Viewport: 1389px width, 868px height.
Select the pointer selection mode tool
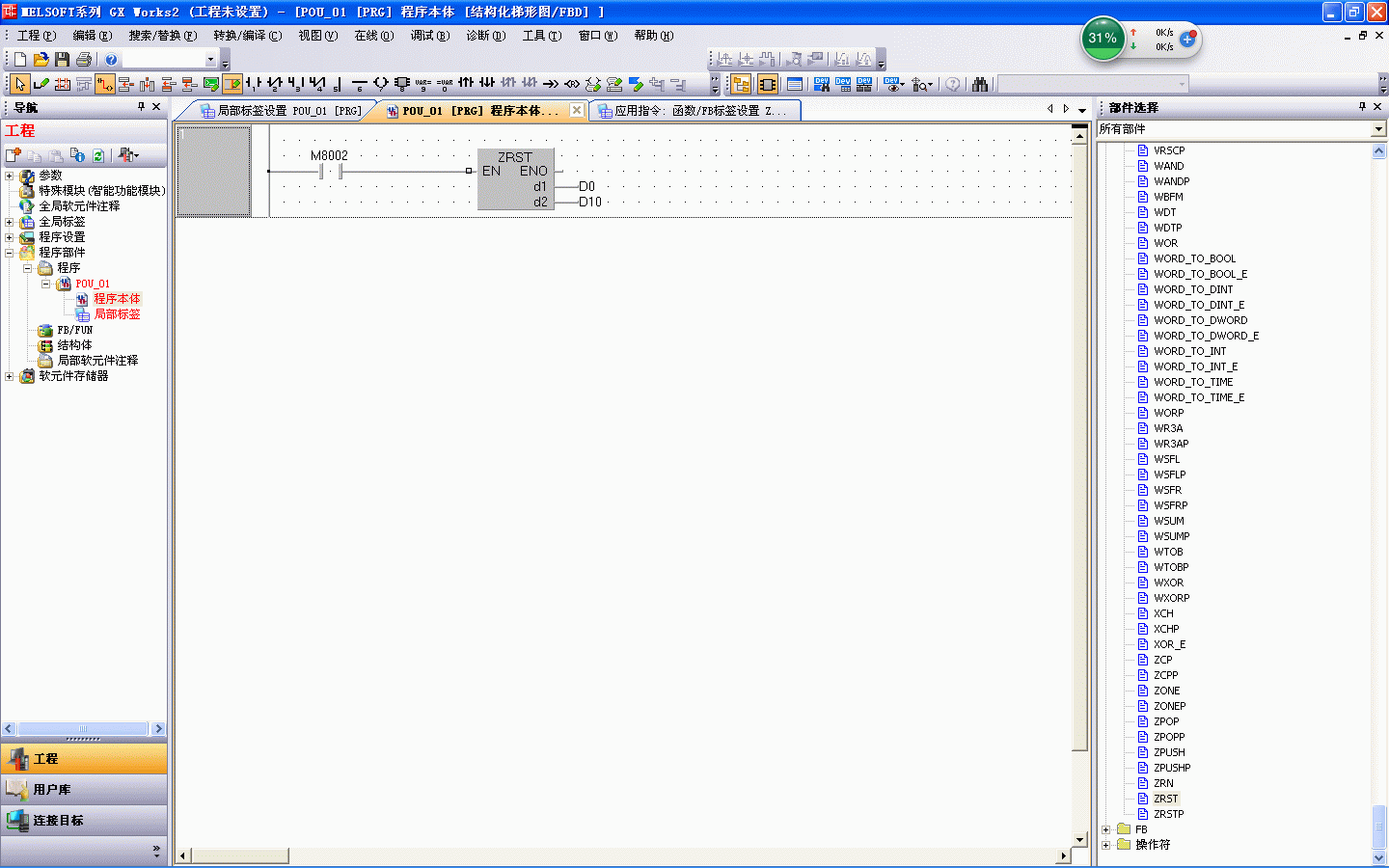[x=19, y=85]
